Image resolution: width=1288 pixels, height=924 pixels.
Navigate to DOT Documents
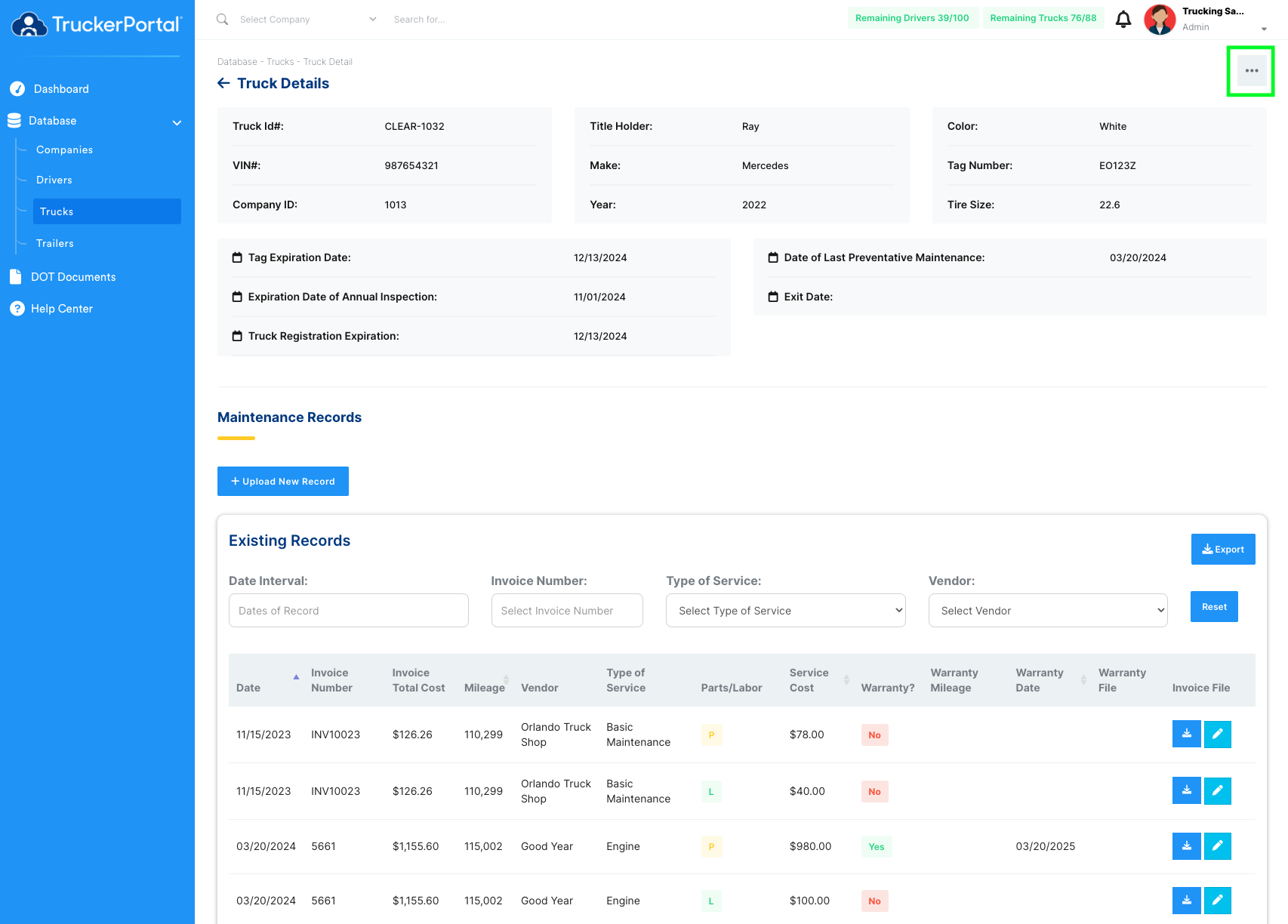click(x=73, y=277)
